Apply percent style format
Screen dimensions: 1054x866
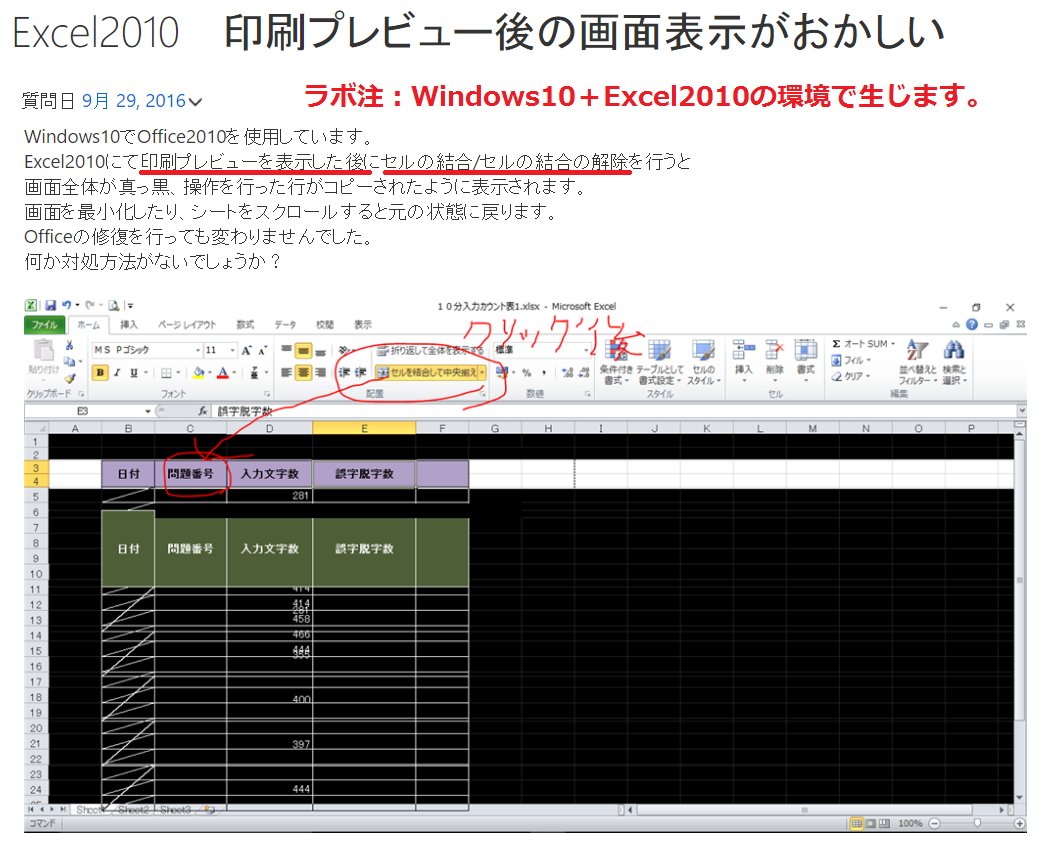(527, 372)
